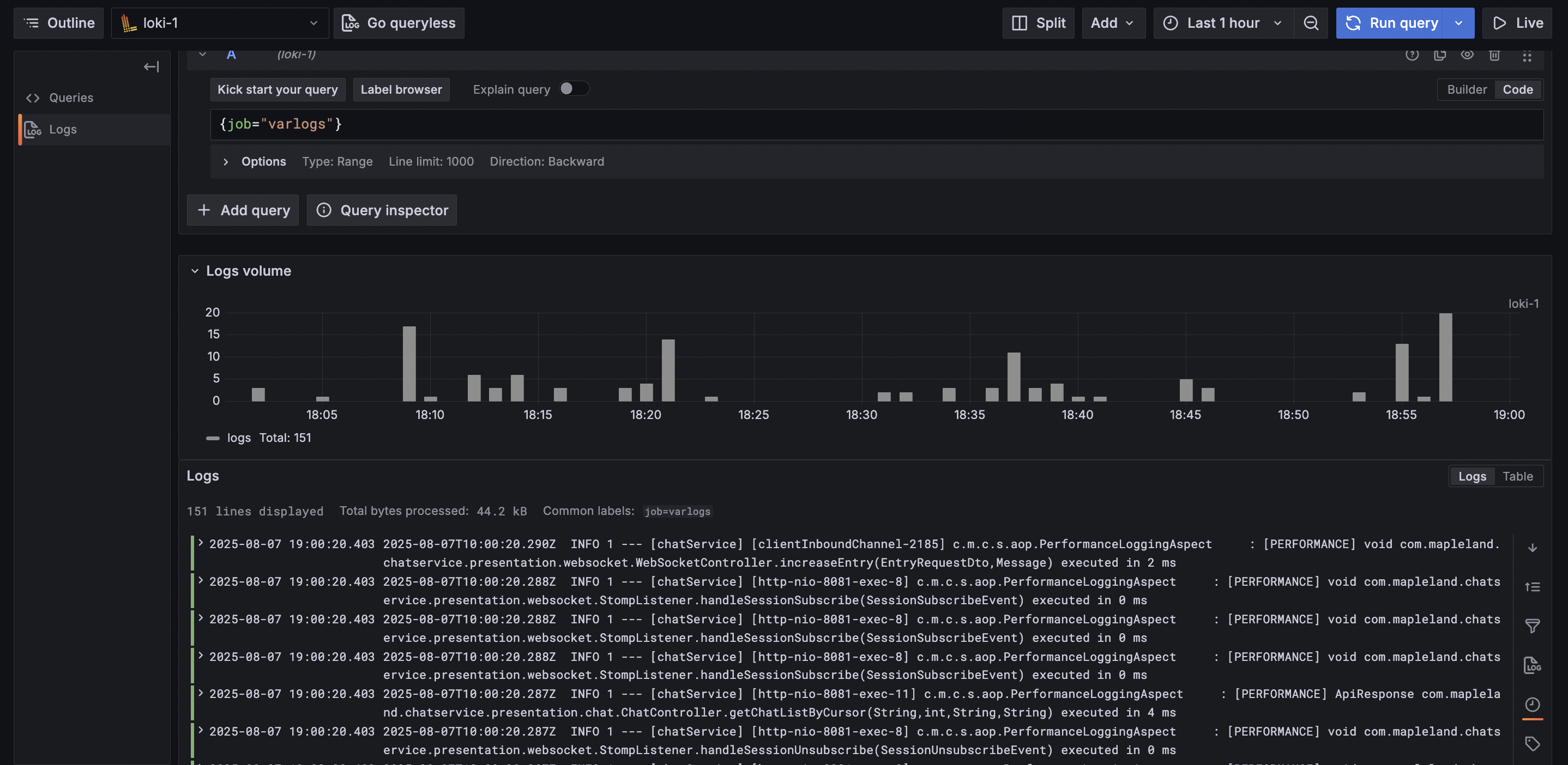1568x765 pixels.
Task: Collapse the left outline panel arrow
Action: click(151, 67)
